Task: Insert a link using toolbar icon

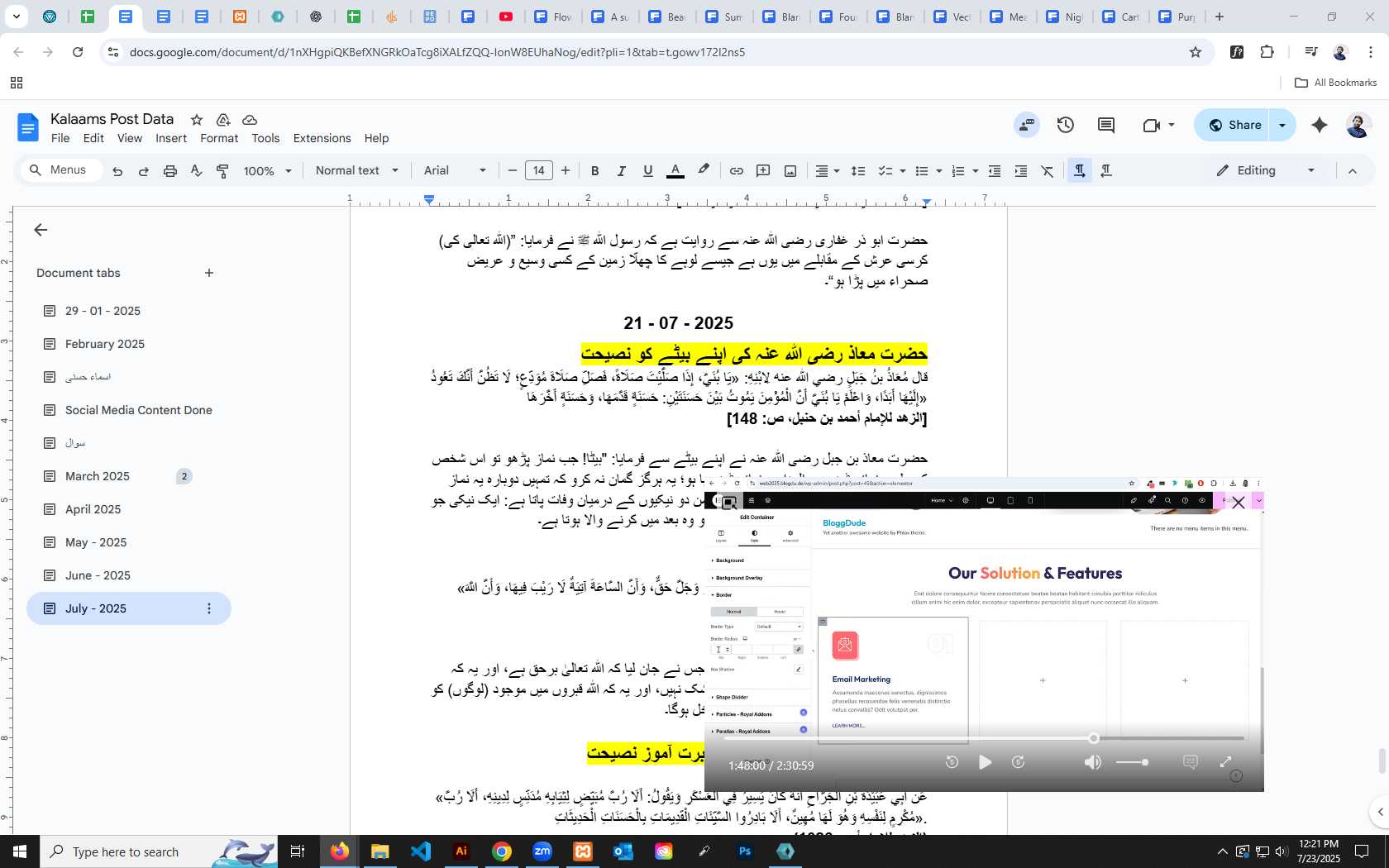Action: coord(736,171)
